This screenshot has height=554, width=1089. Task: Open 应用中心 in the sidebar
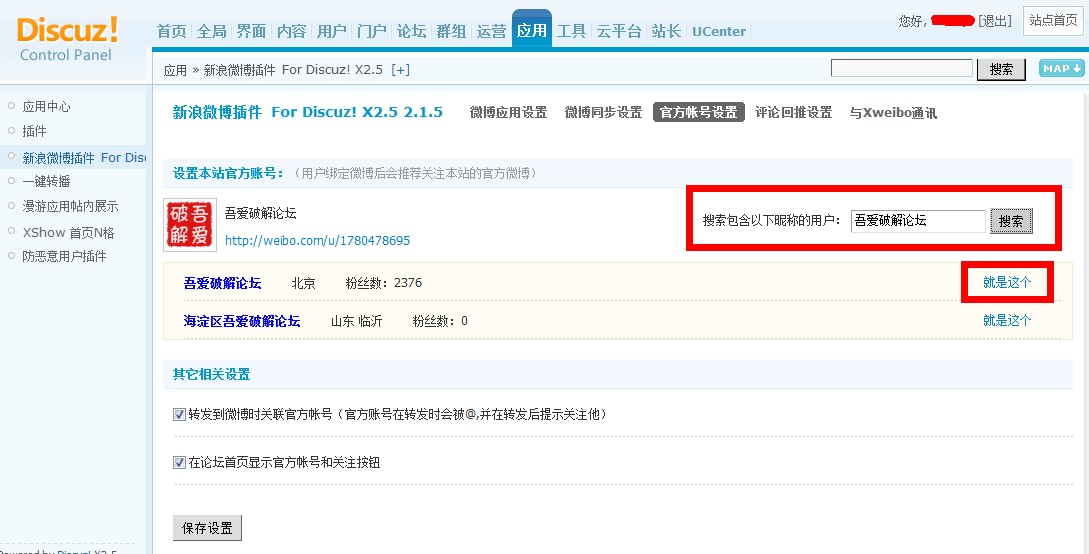[47, 106]
